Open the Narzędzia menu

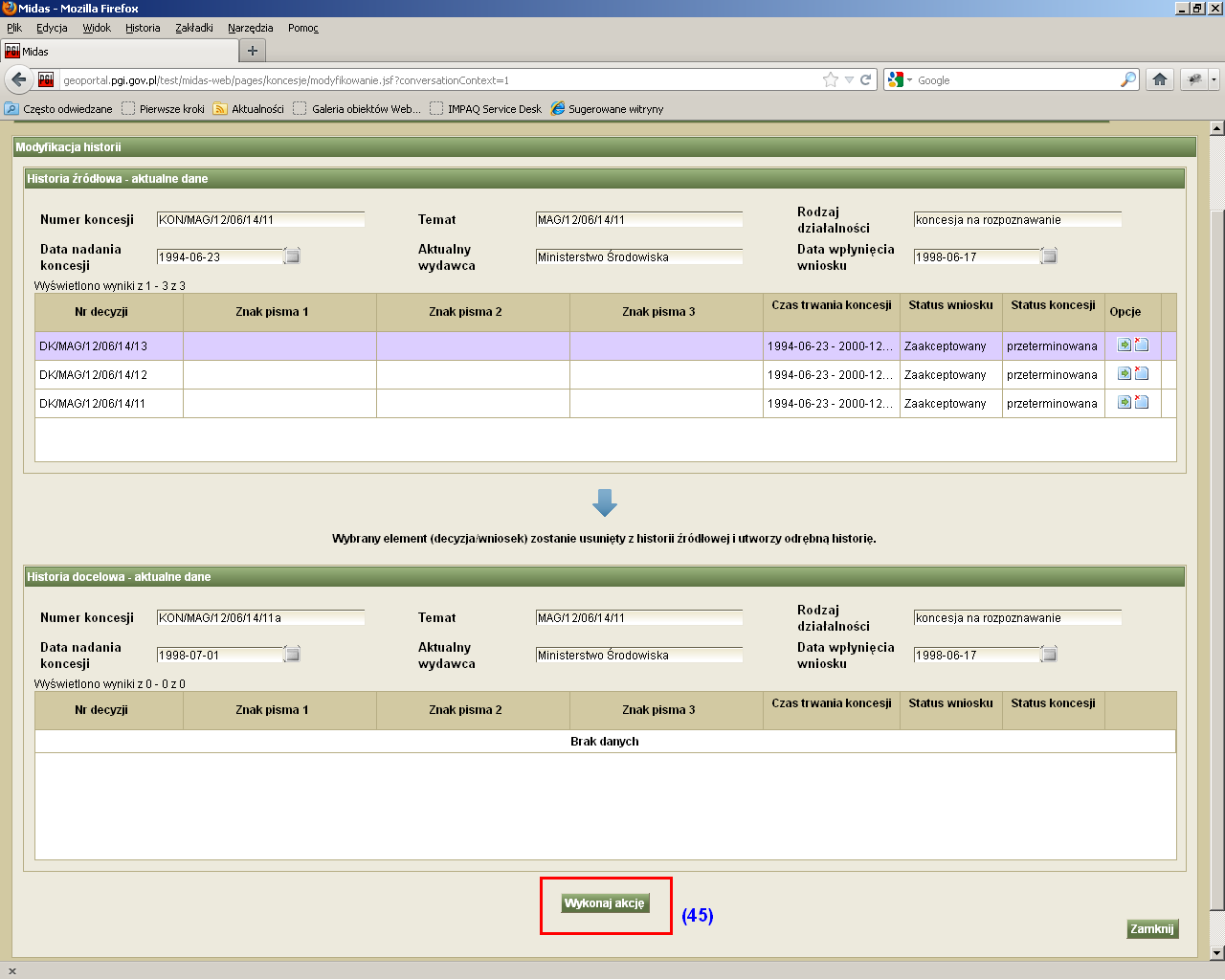click(x=251, y=28)
